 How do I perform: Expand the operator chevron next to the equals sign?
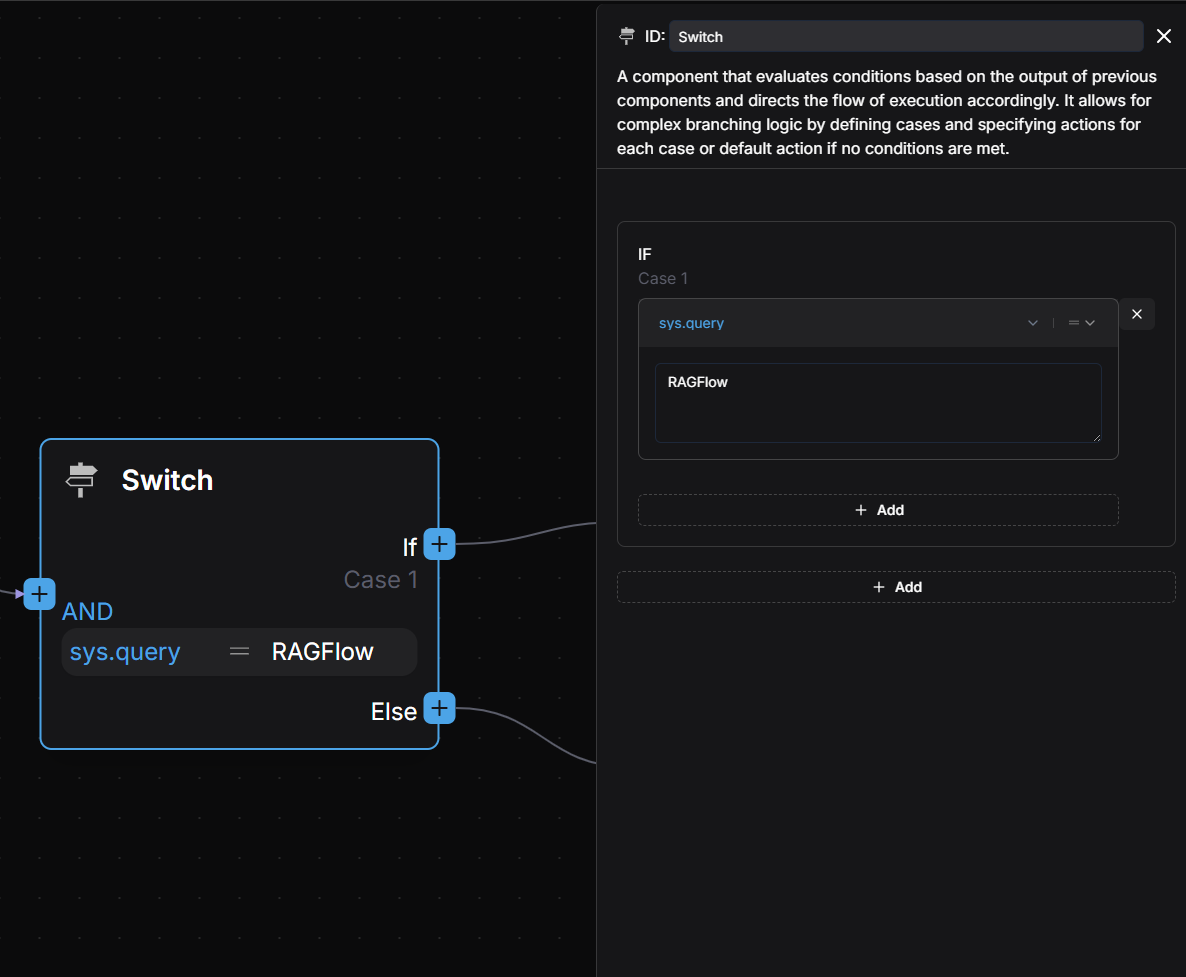point(1090,322)
